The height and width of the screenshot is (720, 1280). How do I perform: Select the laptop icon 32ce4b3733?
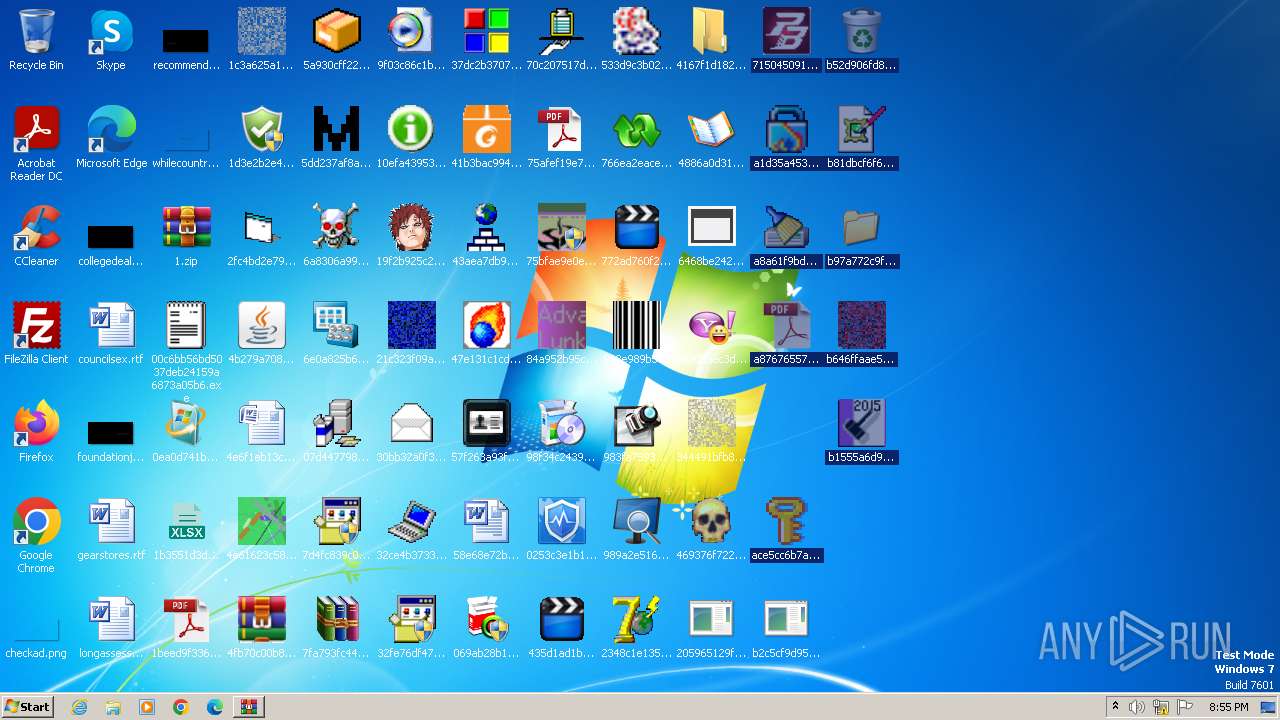[411, 530]
